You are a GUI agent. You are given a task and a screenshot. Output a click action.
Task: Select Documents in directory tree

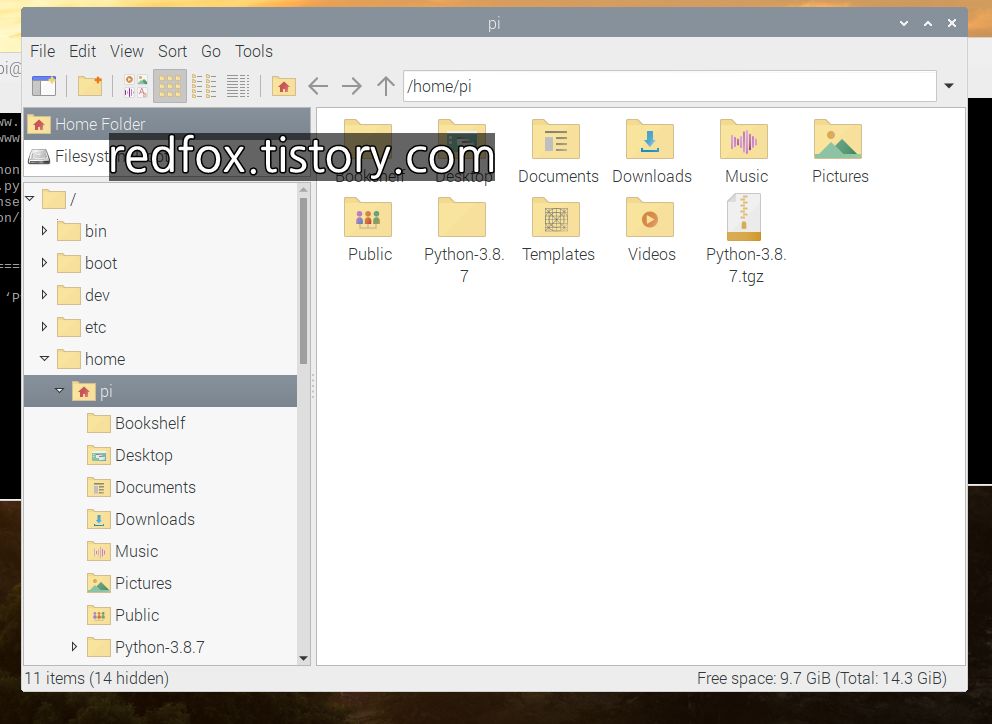(155, 487)
